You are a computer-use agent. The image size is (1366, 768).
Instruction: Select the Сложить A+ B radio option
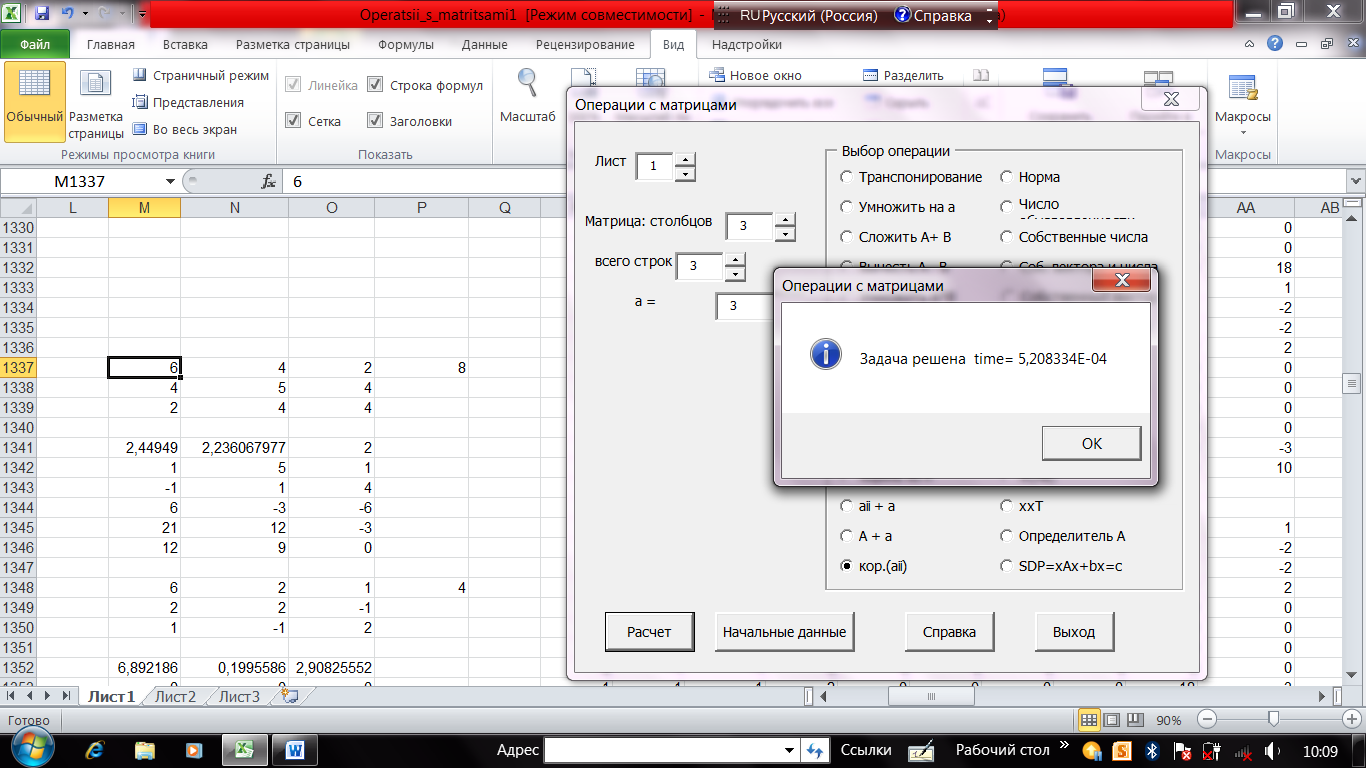point(847,237)
